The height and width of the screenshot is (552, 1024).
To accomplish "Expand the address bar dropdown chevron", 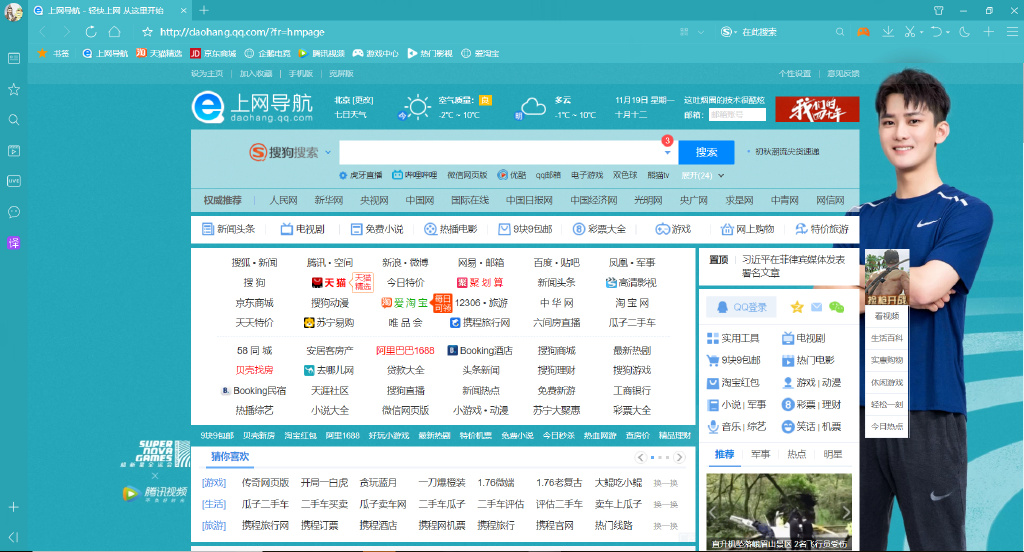I will click(701, 31).
